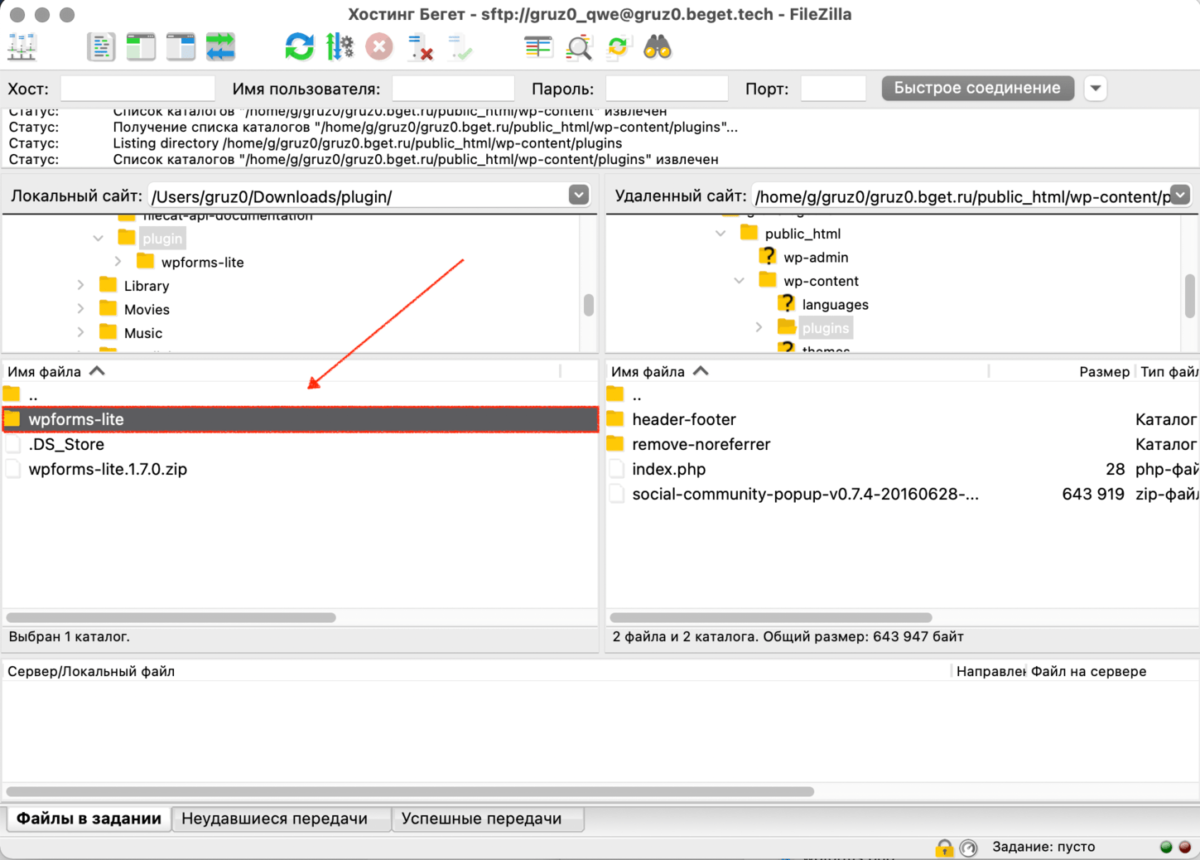Click the red cancel operation icon
Image resolution: width=1200 pixels, height=860 pixels.
click(x=379, y=46)
